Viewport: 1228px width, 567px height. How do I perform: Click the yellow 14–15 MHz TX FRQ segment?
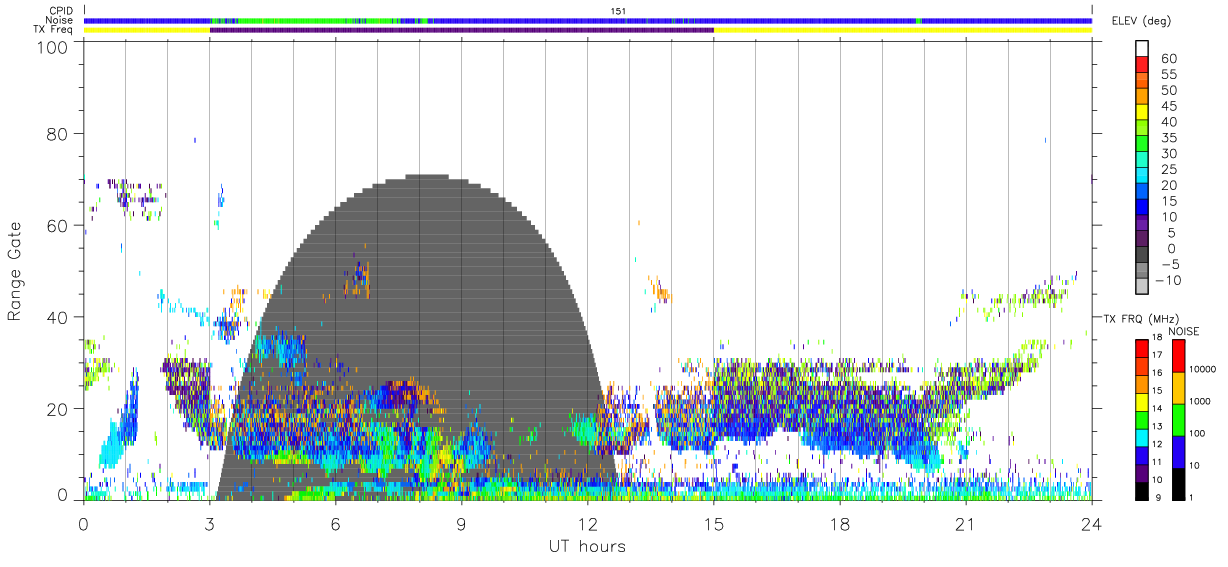click(x=1141, y=401)
